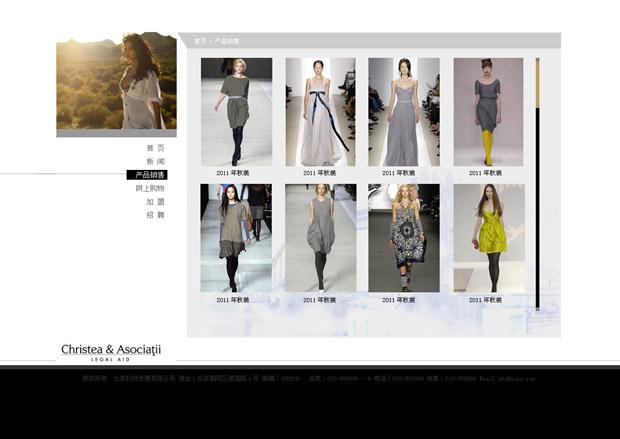Select the photo with yellow tights
Viewport: 620px width, 439px height.
[488, 111]
